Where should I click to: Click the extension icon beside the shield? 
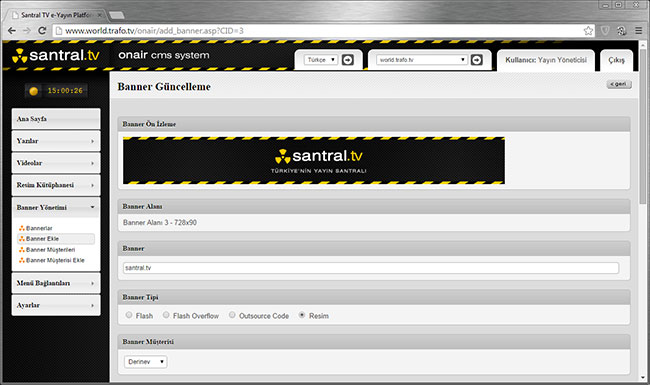[621, 31]
